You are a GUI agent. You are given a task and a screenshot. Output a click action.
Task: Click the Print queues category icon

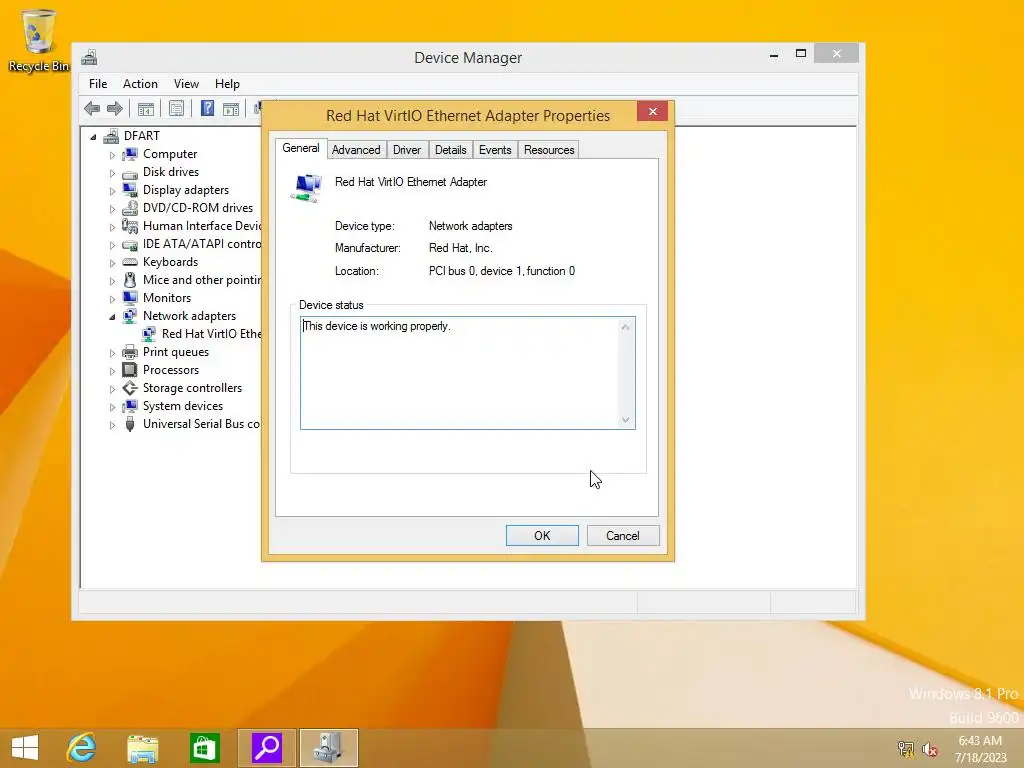(x=130, y=352)
